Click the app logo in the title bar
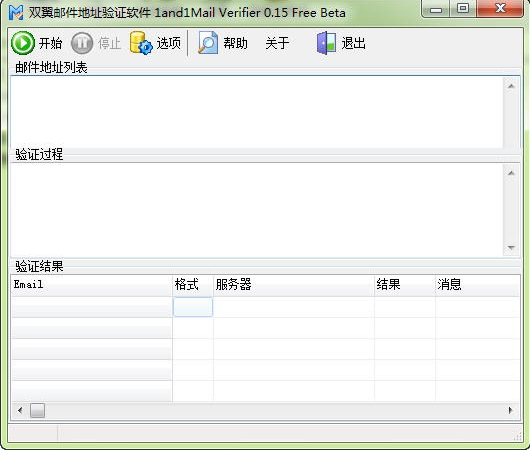Screen dimensions: 530x451 16,13
